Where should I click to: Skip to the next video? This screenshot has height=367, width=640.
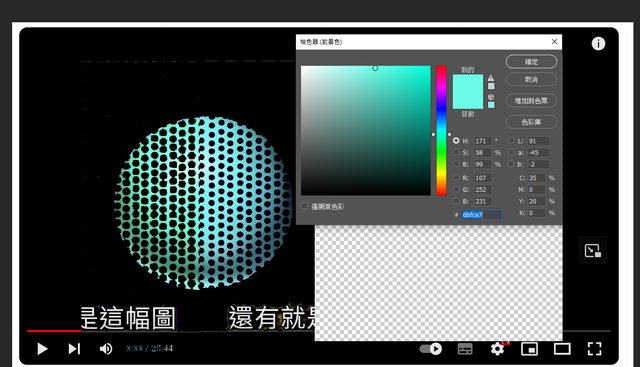coord(74,349)
